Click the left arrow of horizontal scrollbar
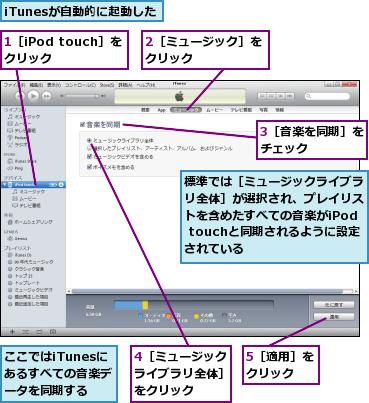The image size is (369, 403). [x=69, y=291]
